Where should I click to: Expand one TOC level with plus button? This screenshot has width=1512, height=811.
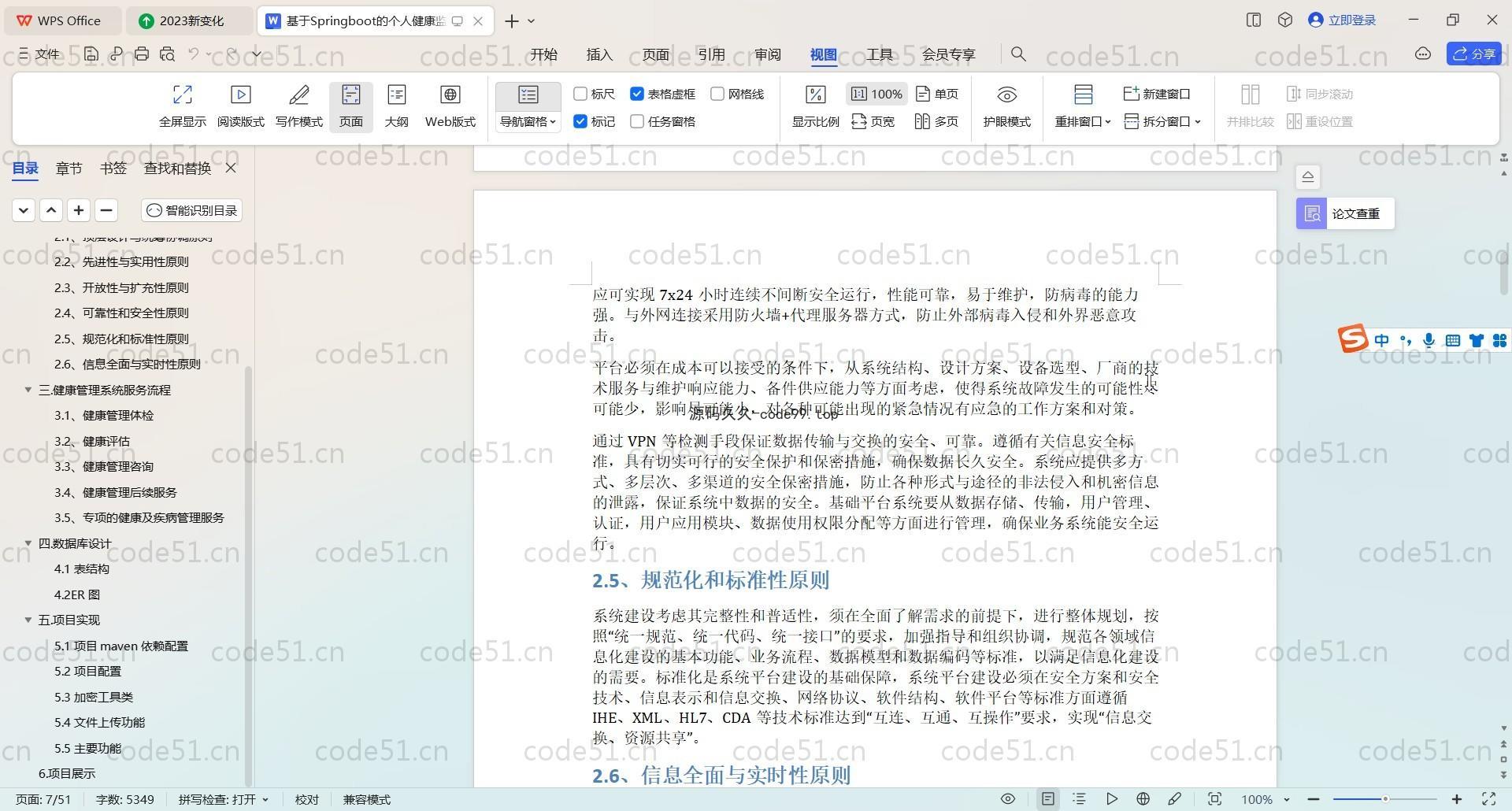tap(79, 210)
